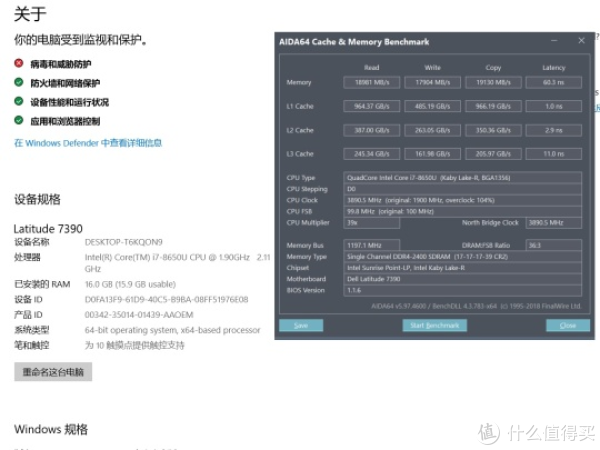Click Motherboard Dell Latitude 7390 field
The height and width of the screenshot is (450, 600).
click(x=463, y=279)
